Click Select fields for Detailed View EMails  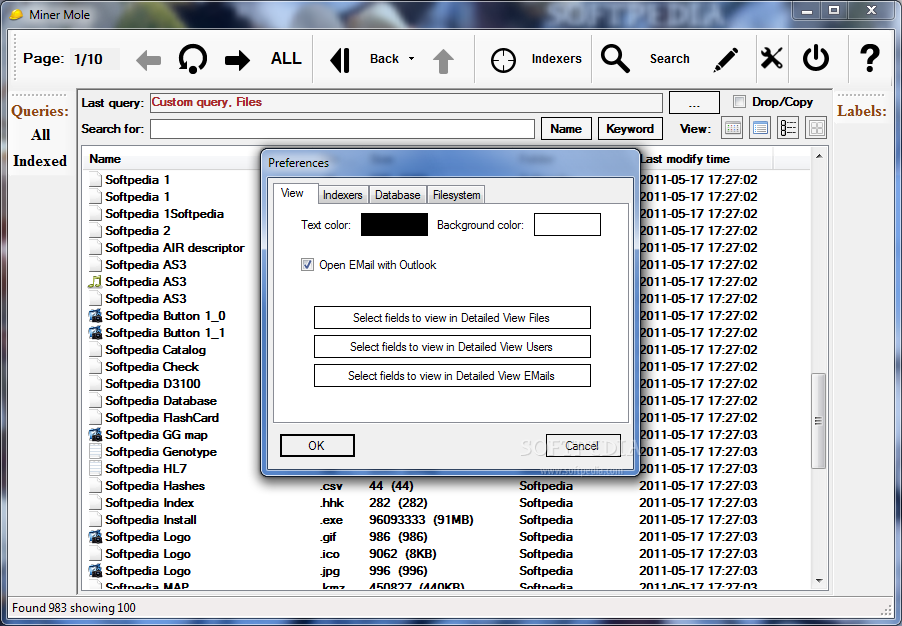[x=452, y=376]
